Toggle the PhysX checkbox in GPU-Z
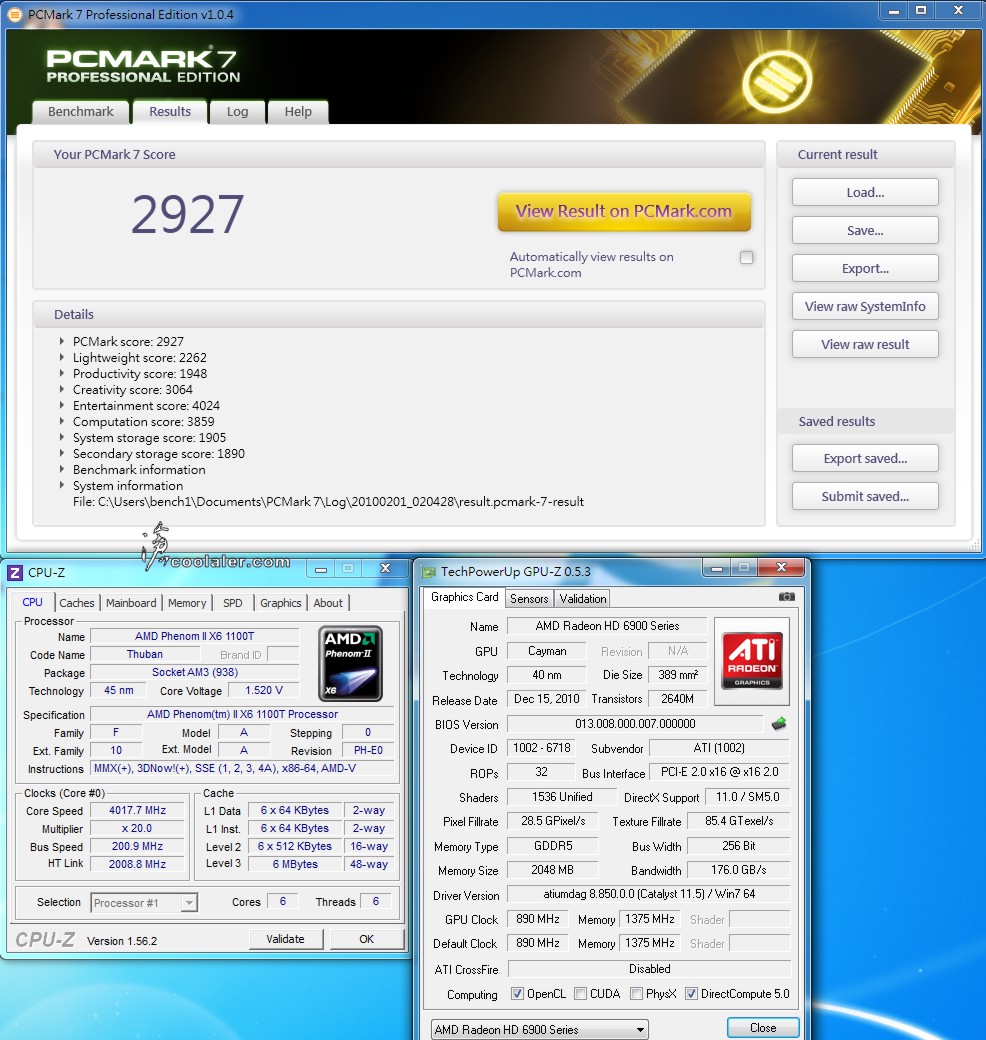 tap(637, 994)
